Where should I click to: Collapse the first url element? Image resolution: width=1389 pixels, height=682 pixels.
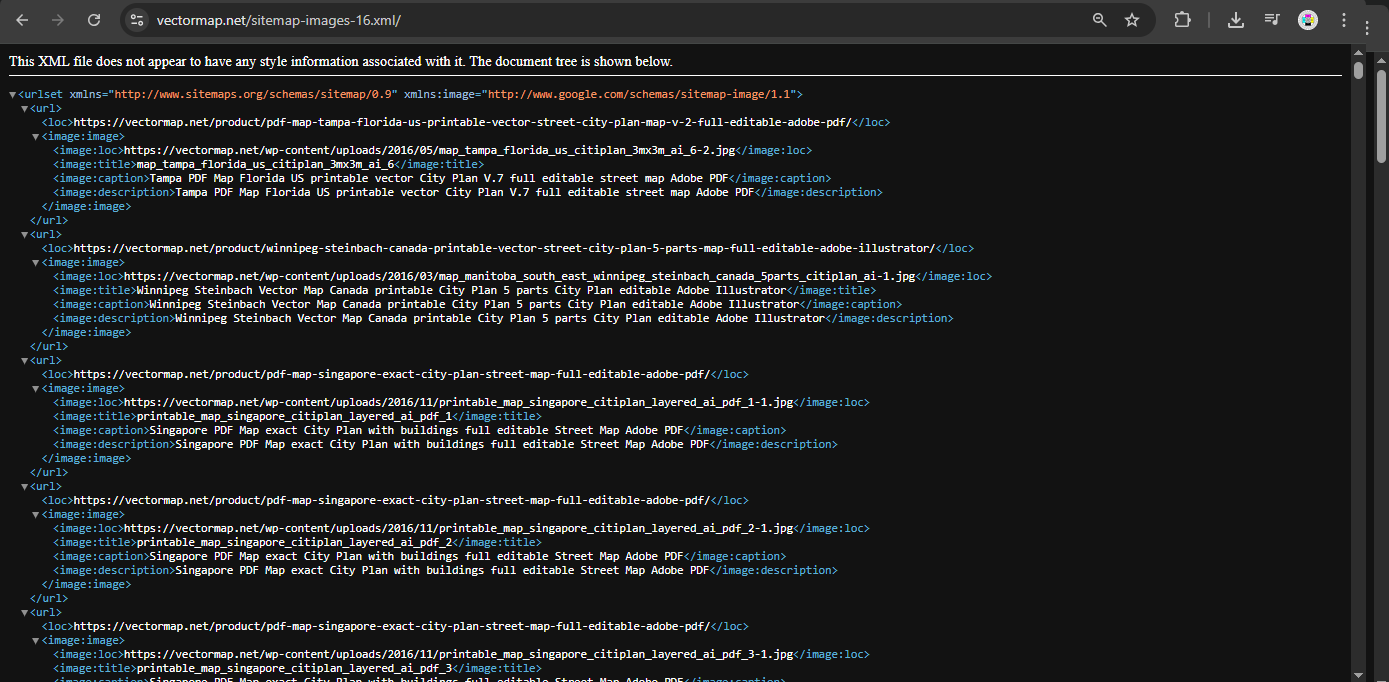[22, 108]
